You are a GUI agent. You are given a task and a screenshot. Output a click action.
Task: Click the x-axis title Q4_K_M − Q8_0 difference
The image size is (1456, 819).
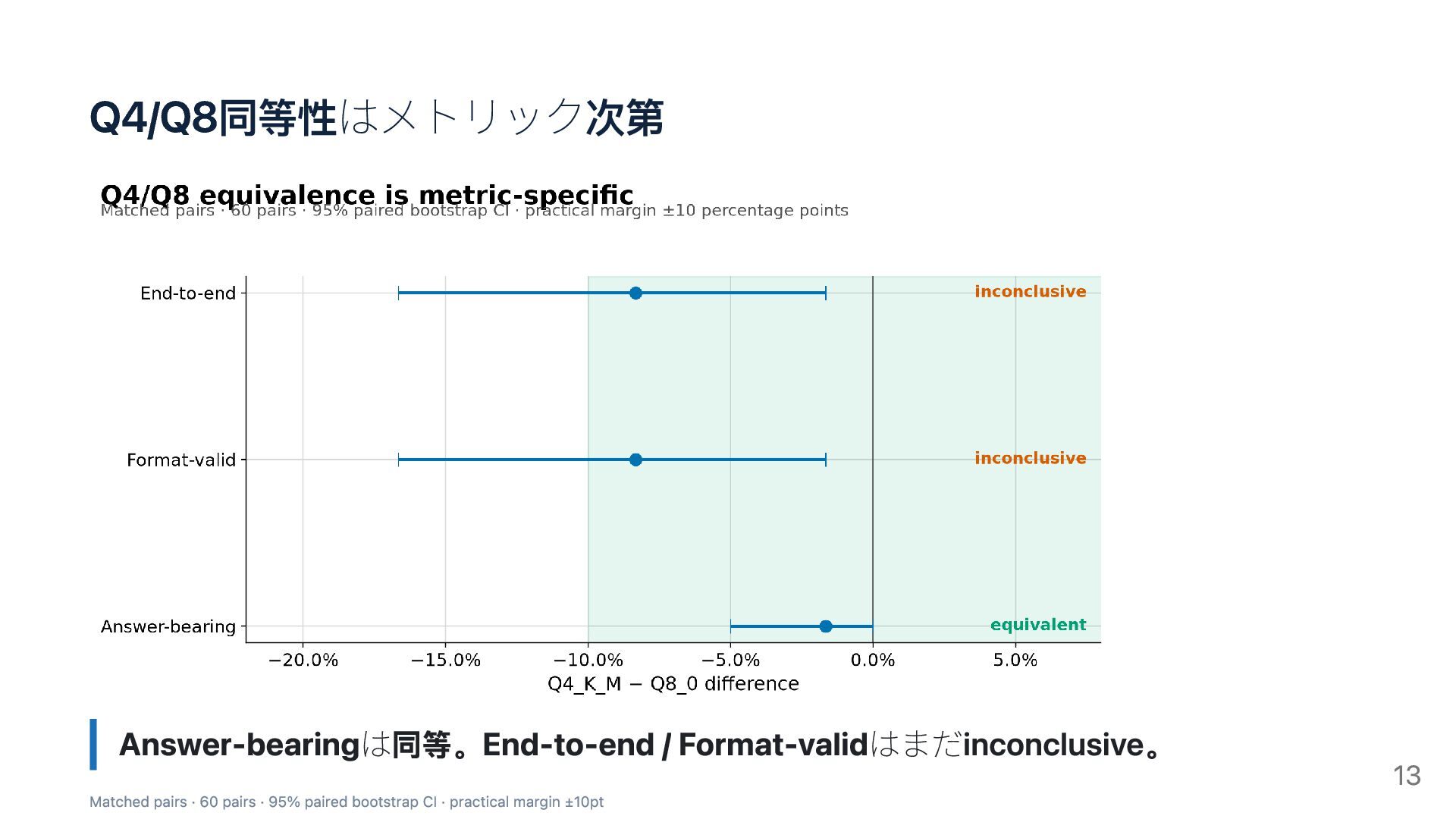[673, 684]
